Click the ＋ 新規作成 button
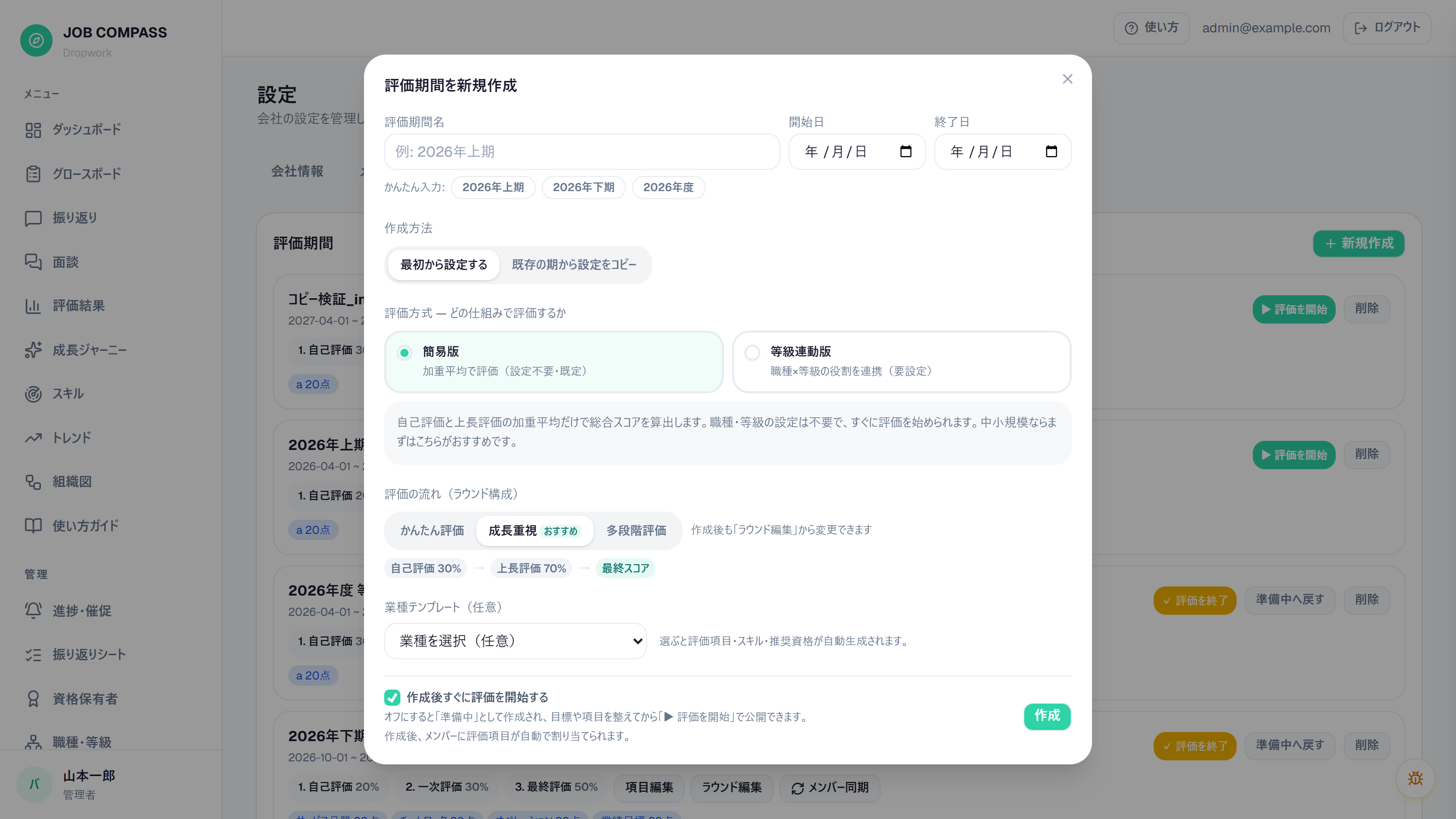Viewport: 1456px width, 819px height. (x=1358, y=244)
